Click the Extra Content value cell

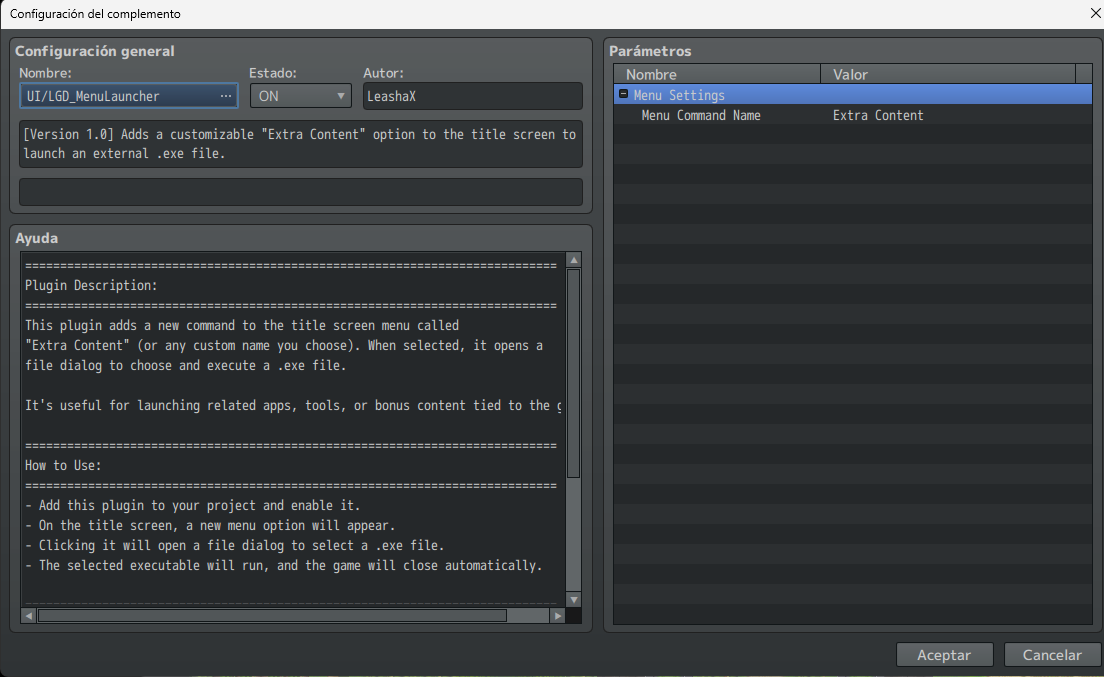pos(878,115)
